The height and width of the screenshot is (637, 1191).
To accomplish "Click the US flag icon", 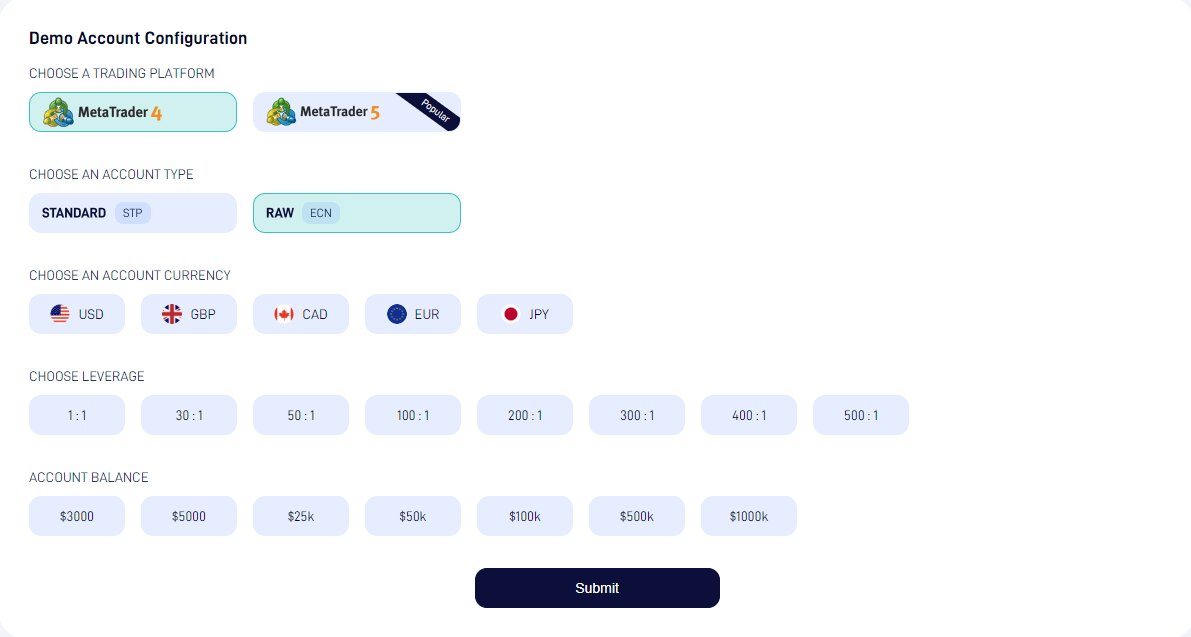I will [60, 314].
